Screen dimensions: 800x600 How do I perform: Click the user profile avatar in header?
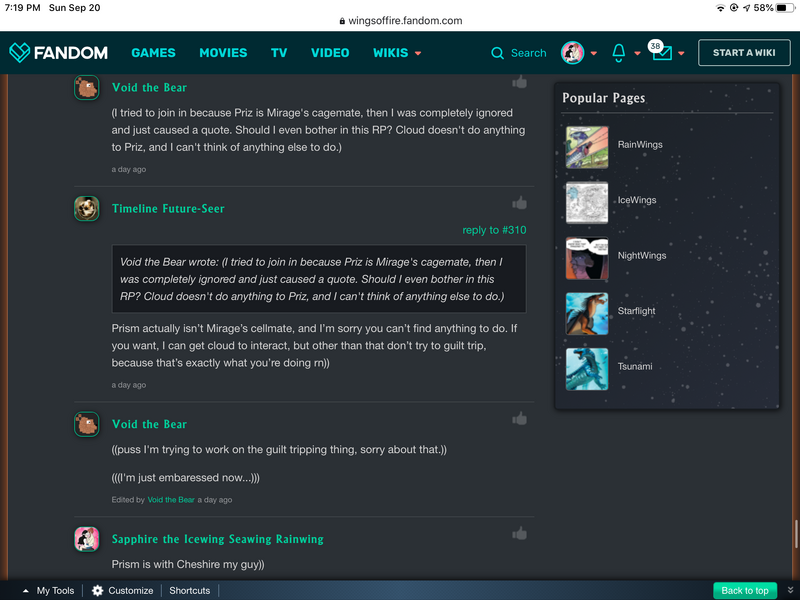[x=572, y=53]
